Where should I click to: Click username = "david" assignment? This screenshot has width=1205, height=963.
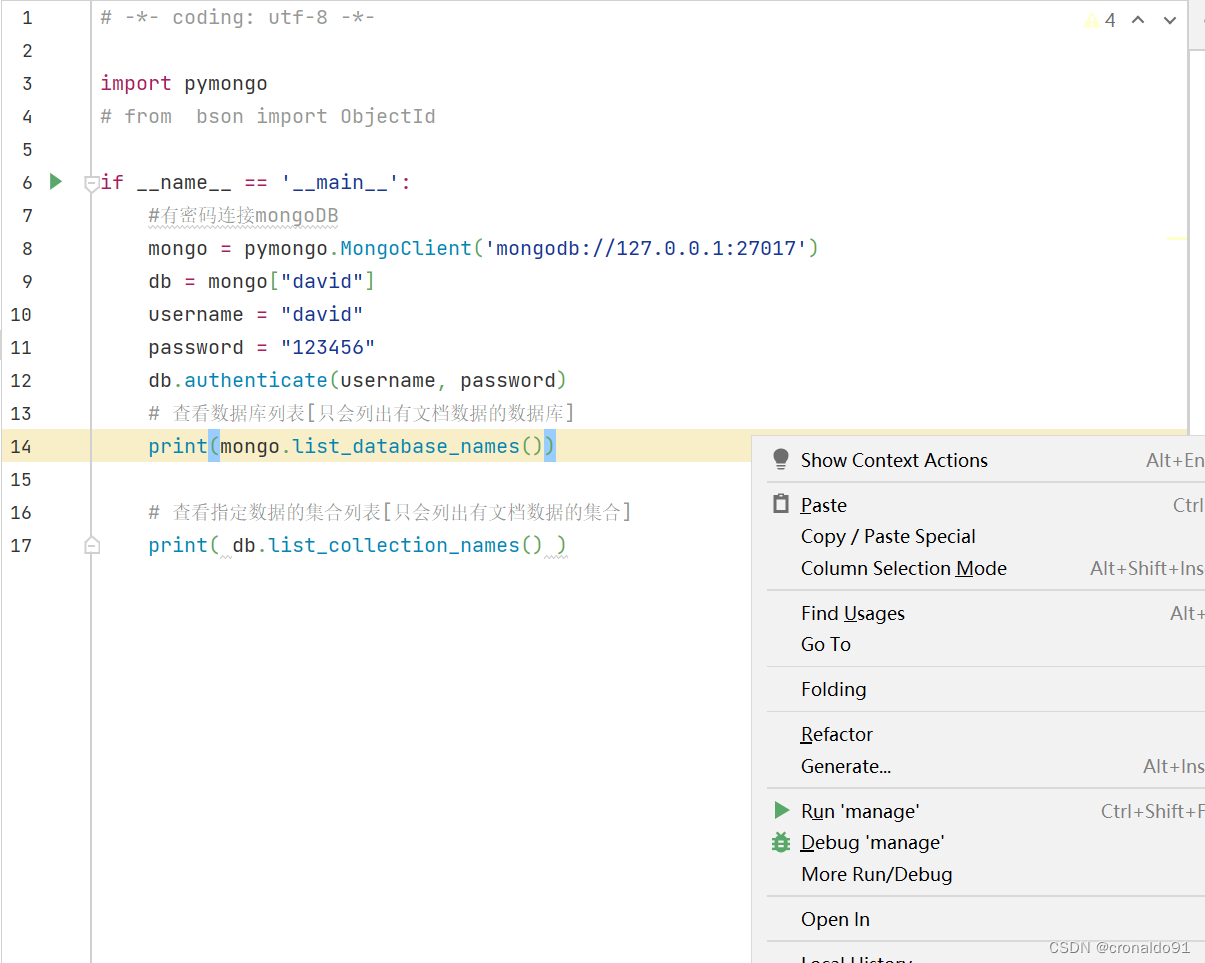coord(255,314)
